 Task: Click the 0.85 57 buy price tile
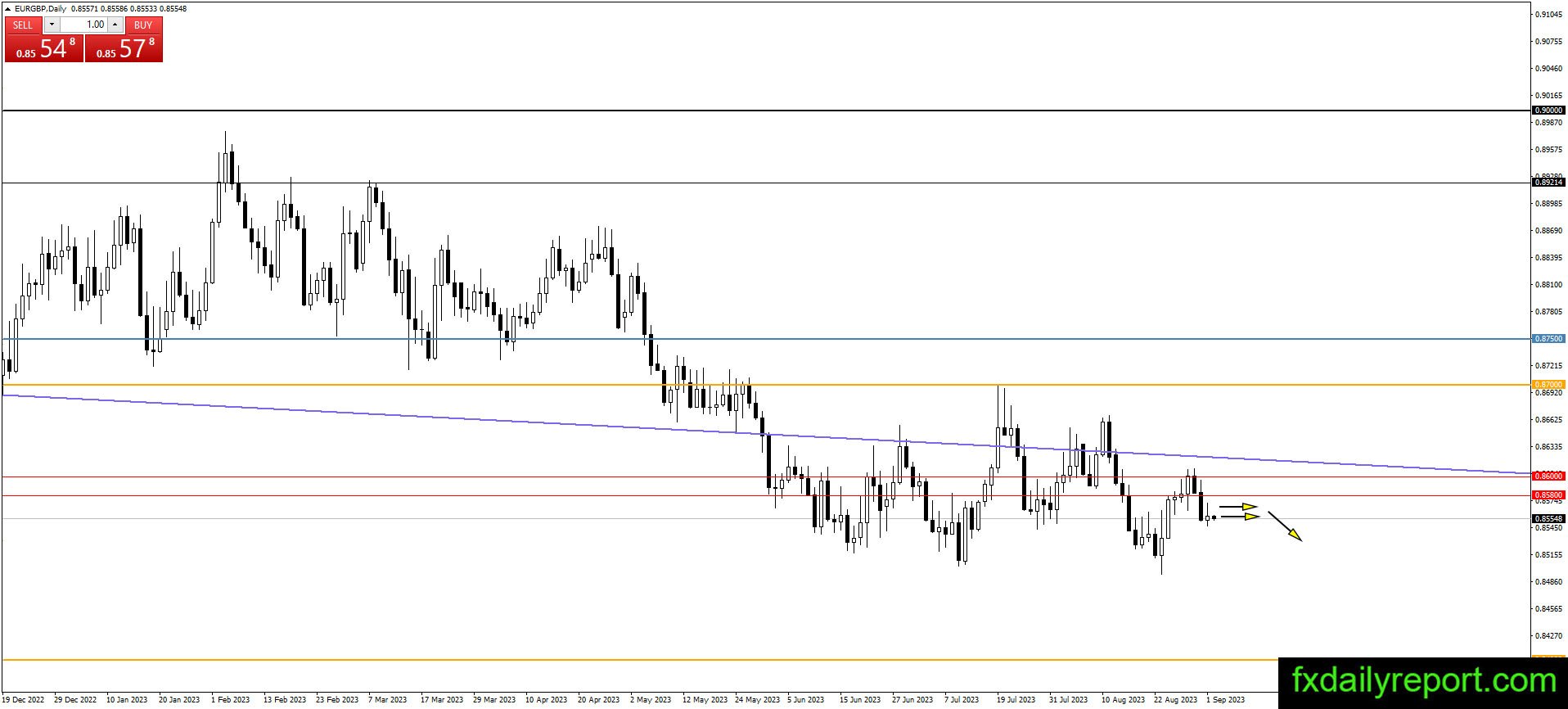coord(124,47)
